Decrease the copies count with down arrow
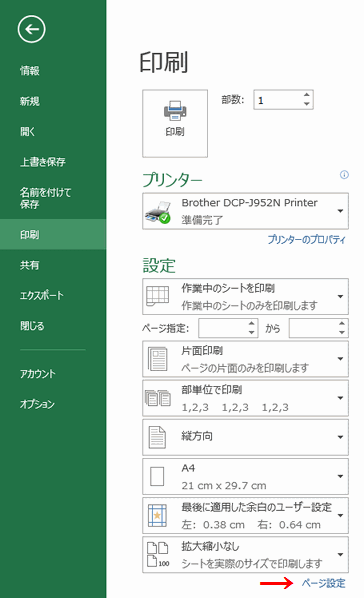364x598 pixels. (306, 104)
